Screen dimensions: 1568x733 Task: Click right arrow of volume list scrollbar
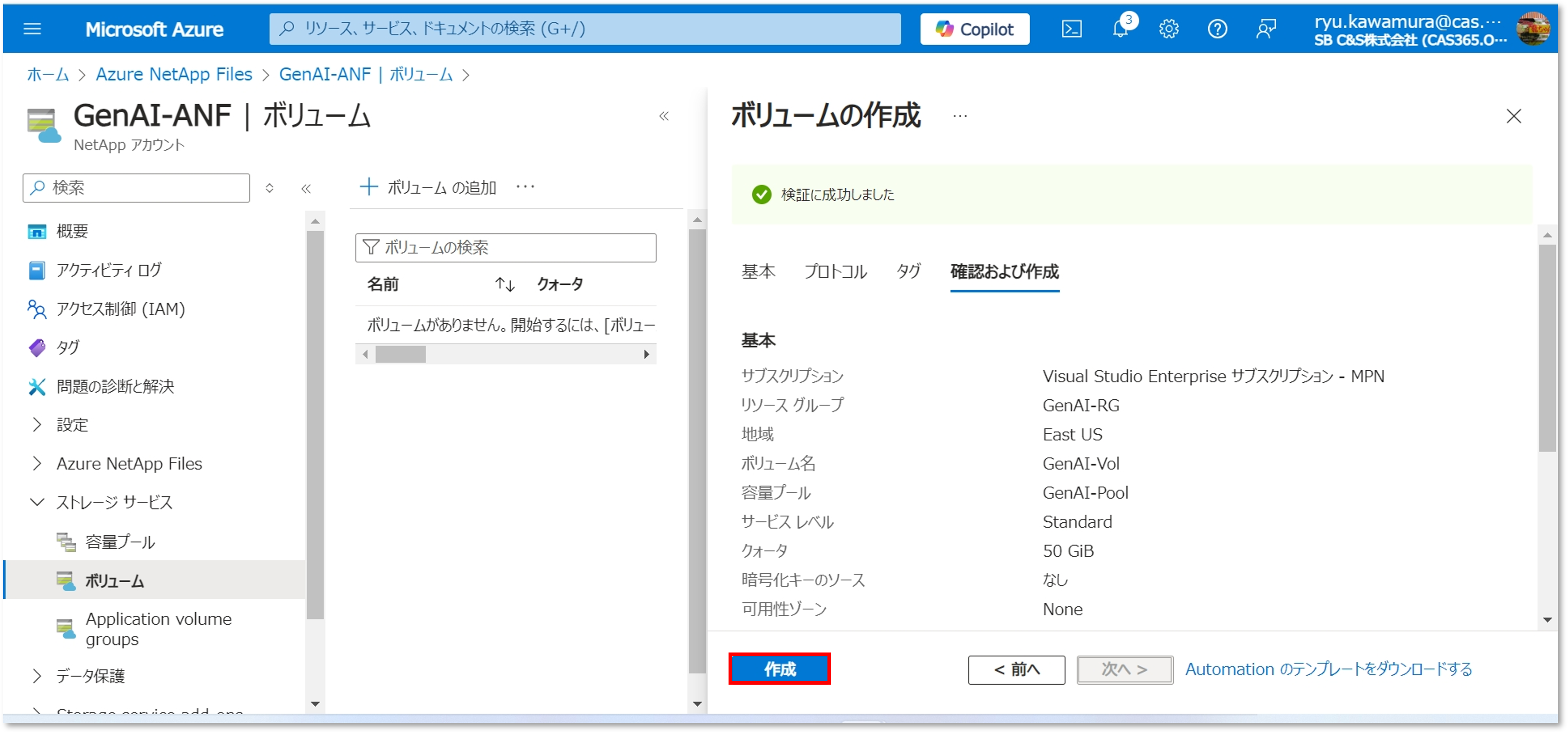coord(647,354)
